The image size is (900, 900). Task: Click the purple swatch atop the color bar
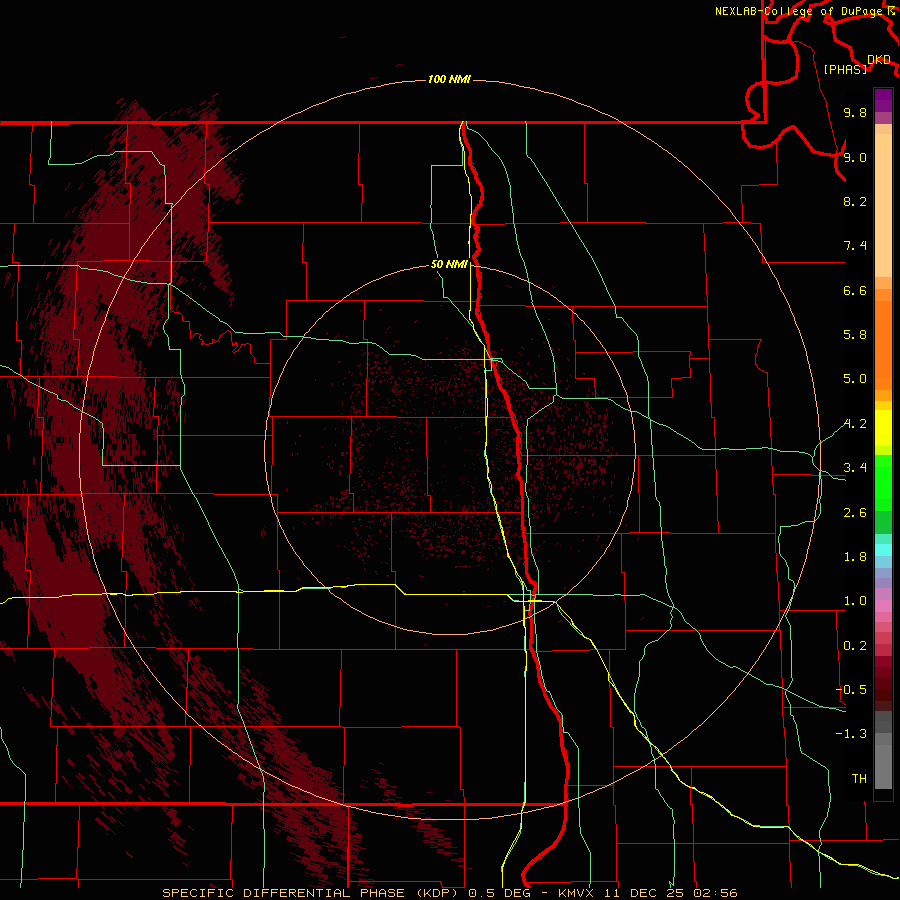pos(883,100)
